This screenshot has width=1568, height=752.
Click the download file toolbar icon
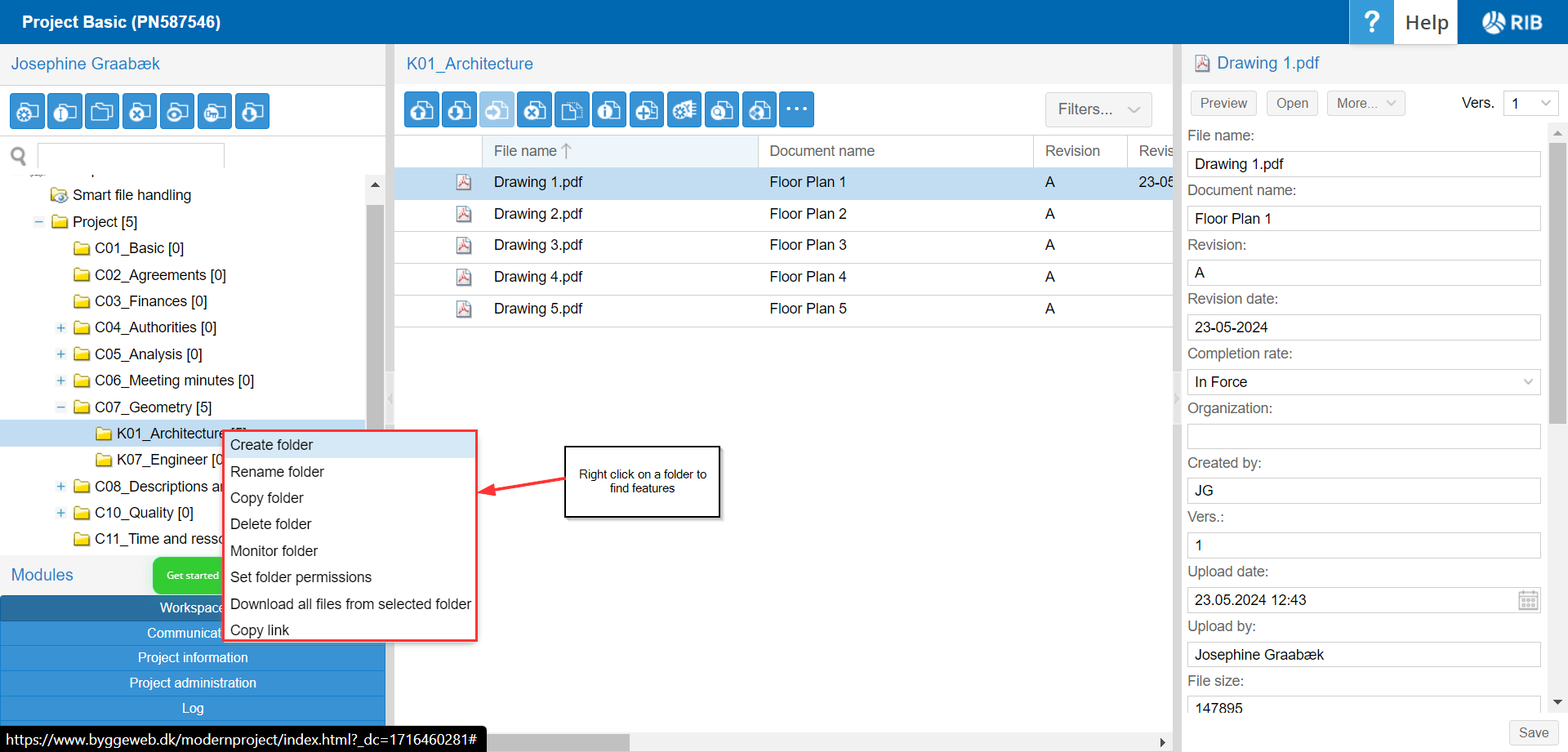(x=460, y=110)
